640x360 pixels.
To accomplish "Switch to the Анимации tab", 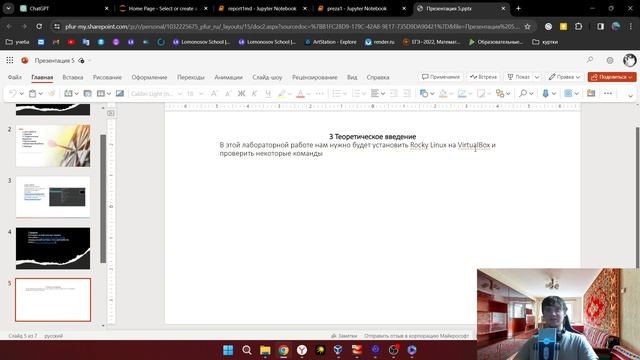I will pos(228,77).
